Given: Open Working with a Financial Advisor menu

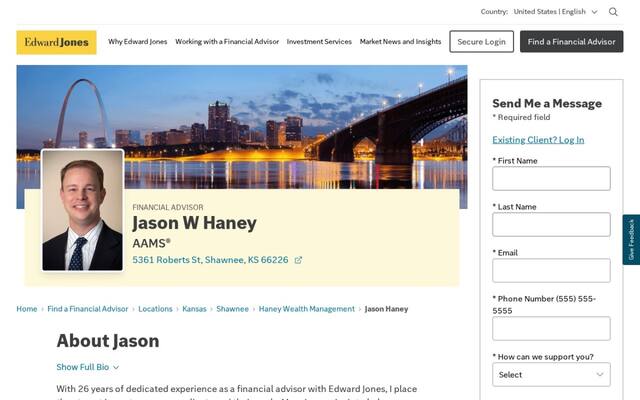Looking at the screenshot, I should [x=227, y=42].
